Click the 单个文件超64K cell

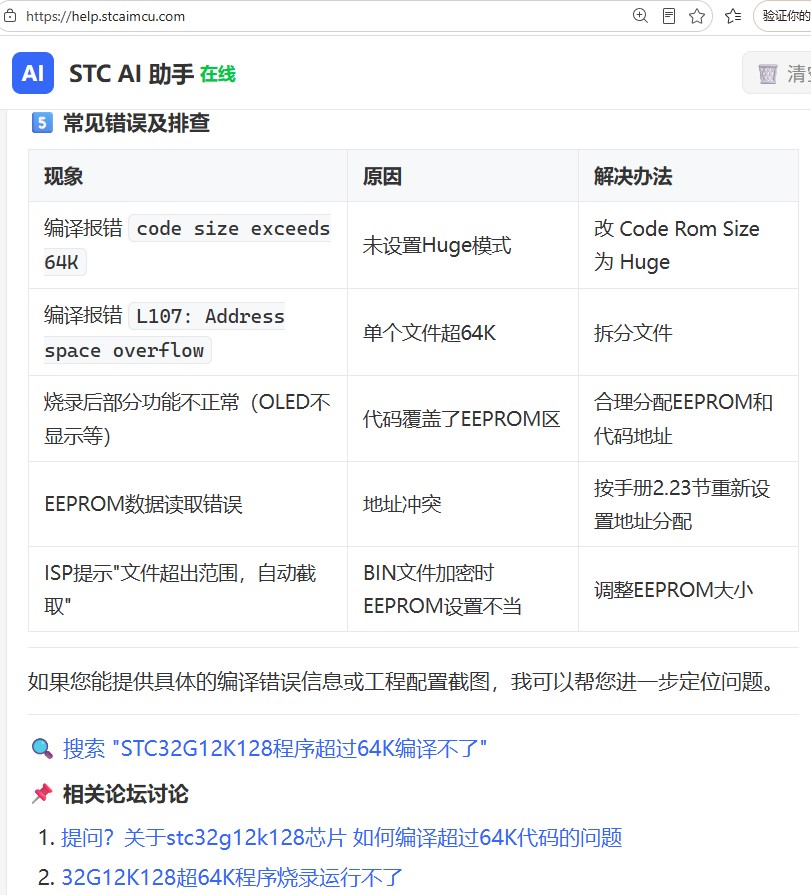(x=463, y=332)
